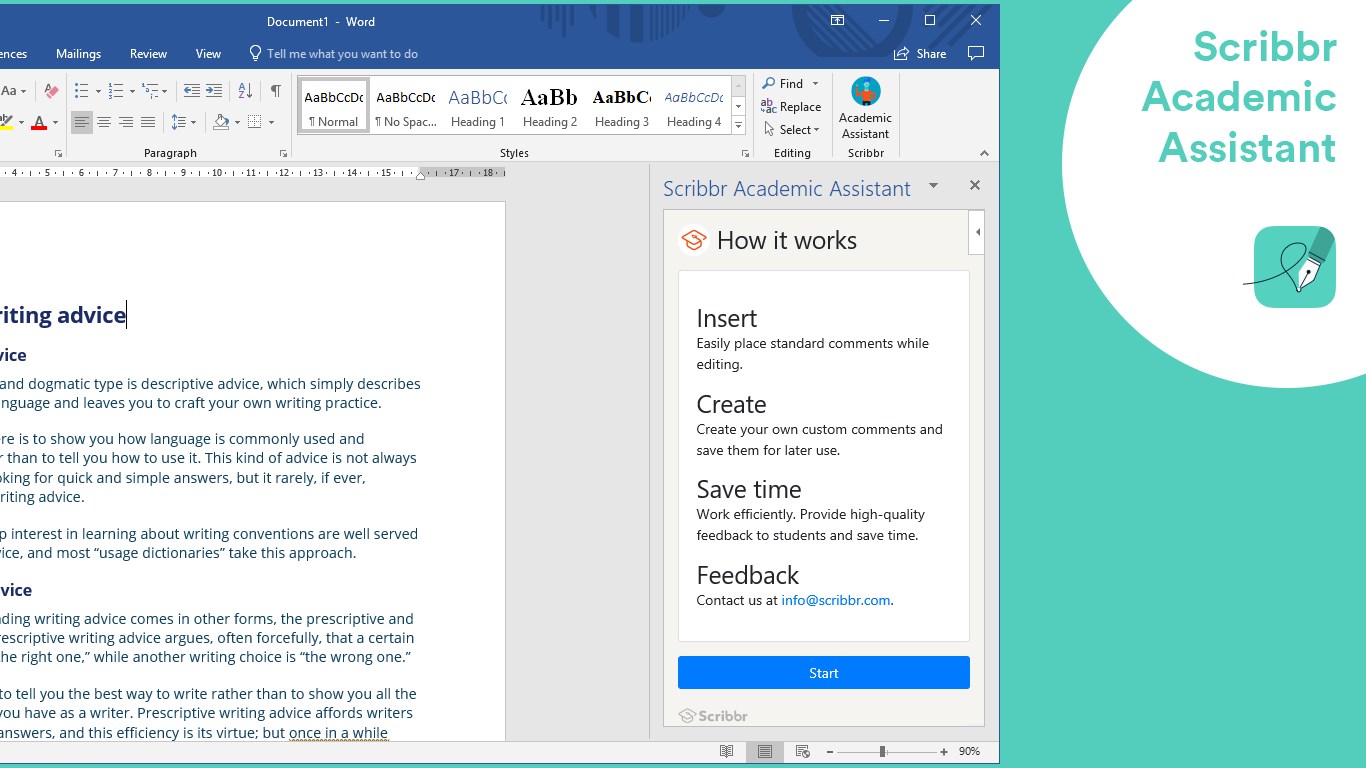Apply a multilevel list
Viewport: 1366px width, 768px height.
point(150,91)
